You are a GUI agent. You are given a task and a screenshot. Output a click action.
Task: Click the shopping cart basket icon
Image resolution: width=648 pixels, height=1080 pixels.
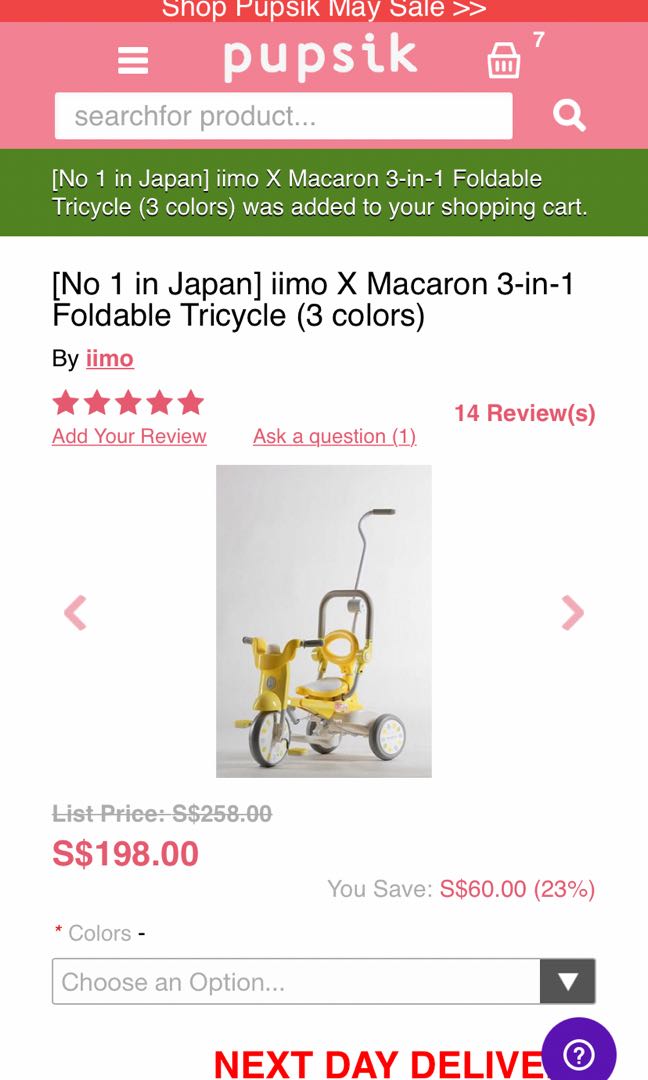pyautogui.click(x=503, y=60)
